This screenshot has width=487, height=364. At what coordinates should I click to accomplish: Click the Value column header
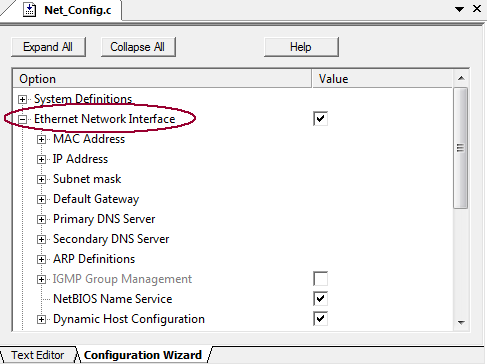(x=382, y=79)
